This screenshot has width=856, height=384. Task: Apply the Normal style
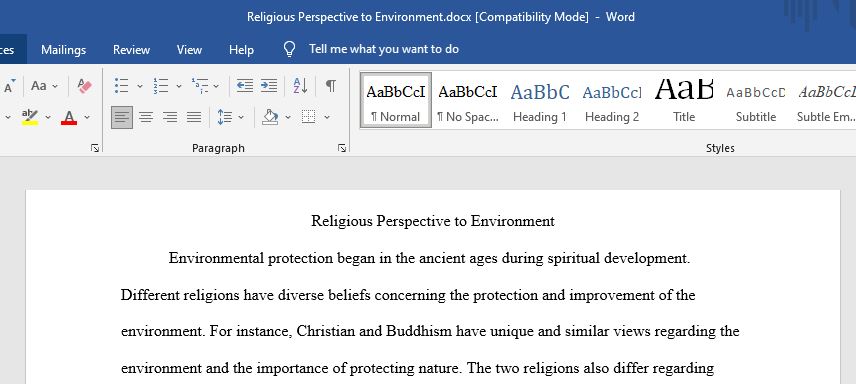pos(396,101)
